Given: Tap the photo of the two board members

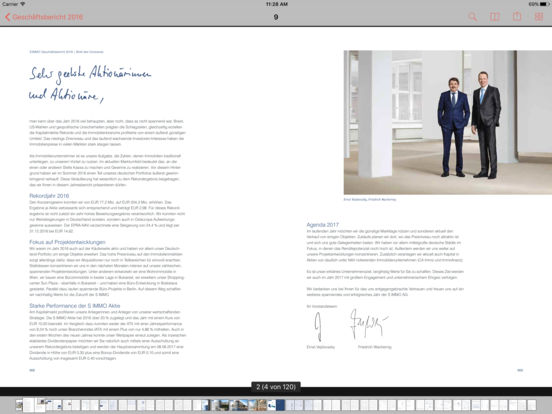Looking at the screenshot, I should [x=448, y=122].
